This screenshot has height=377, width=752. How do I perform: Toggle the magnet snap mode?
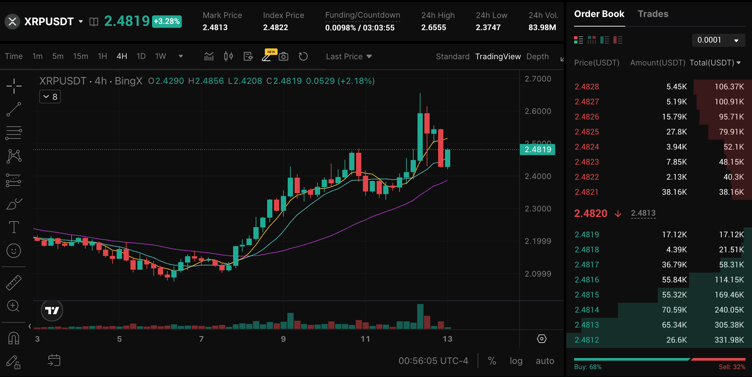click(14, 338)
